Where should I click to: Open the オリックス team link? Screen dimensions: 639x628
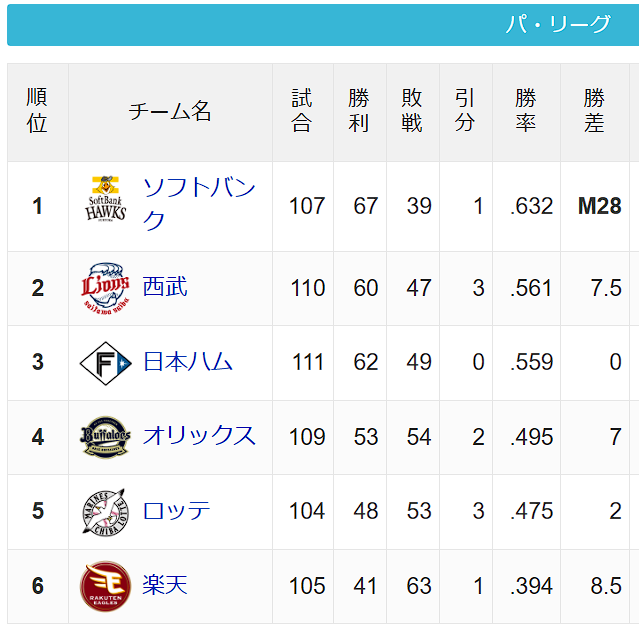[199, 436]
